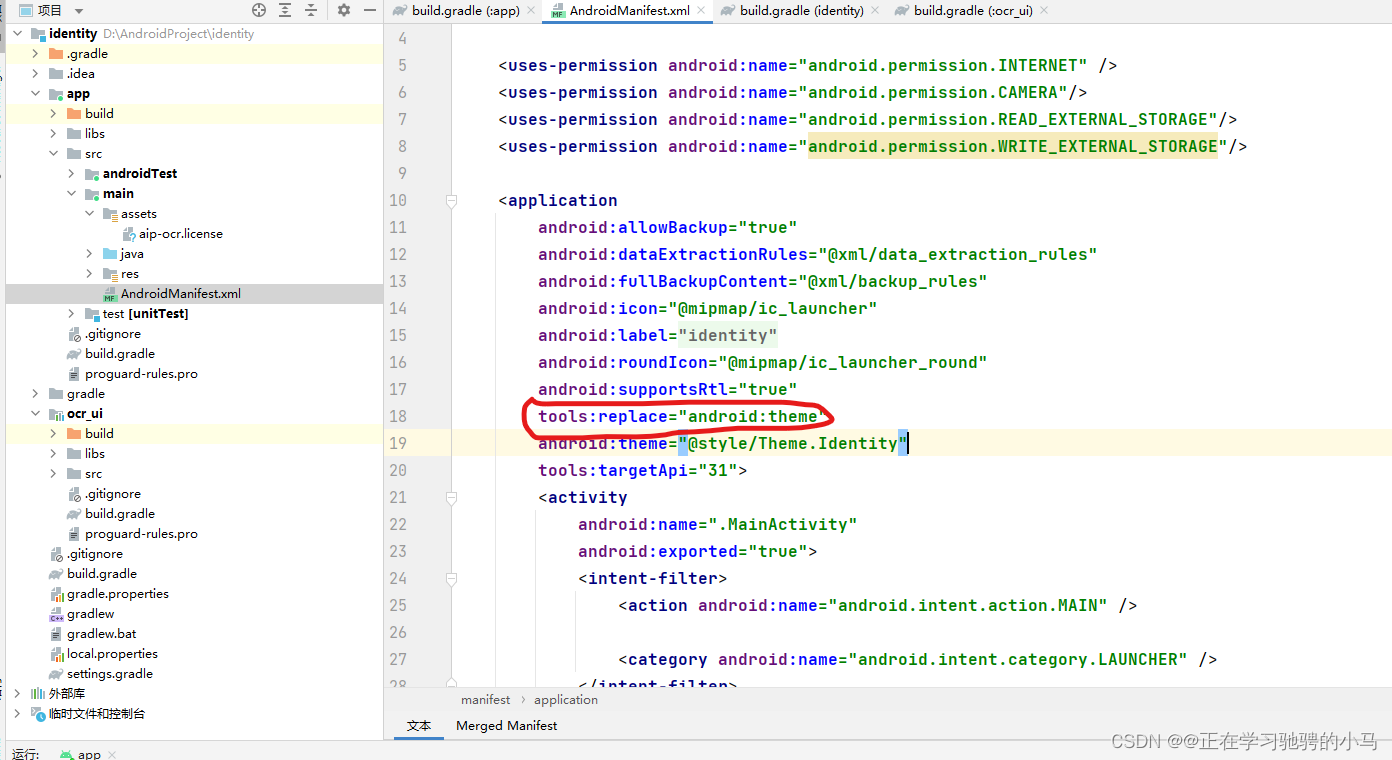The image size is (1392, 760).
Task: Close the build.gradle (identity) tab
Action: pos(875,11)
